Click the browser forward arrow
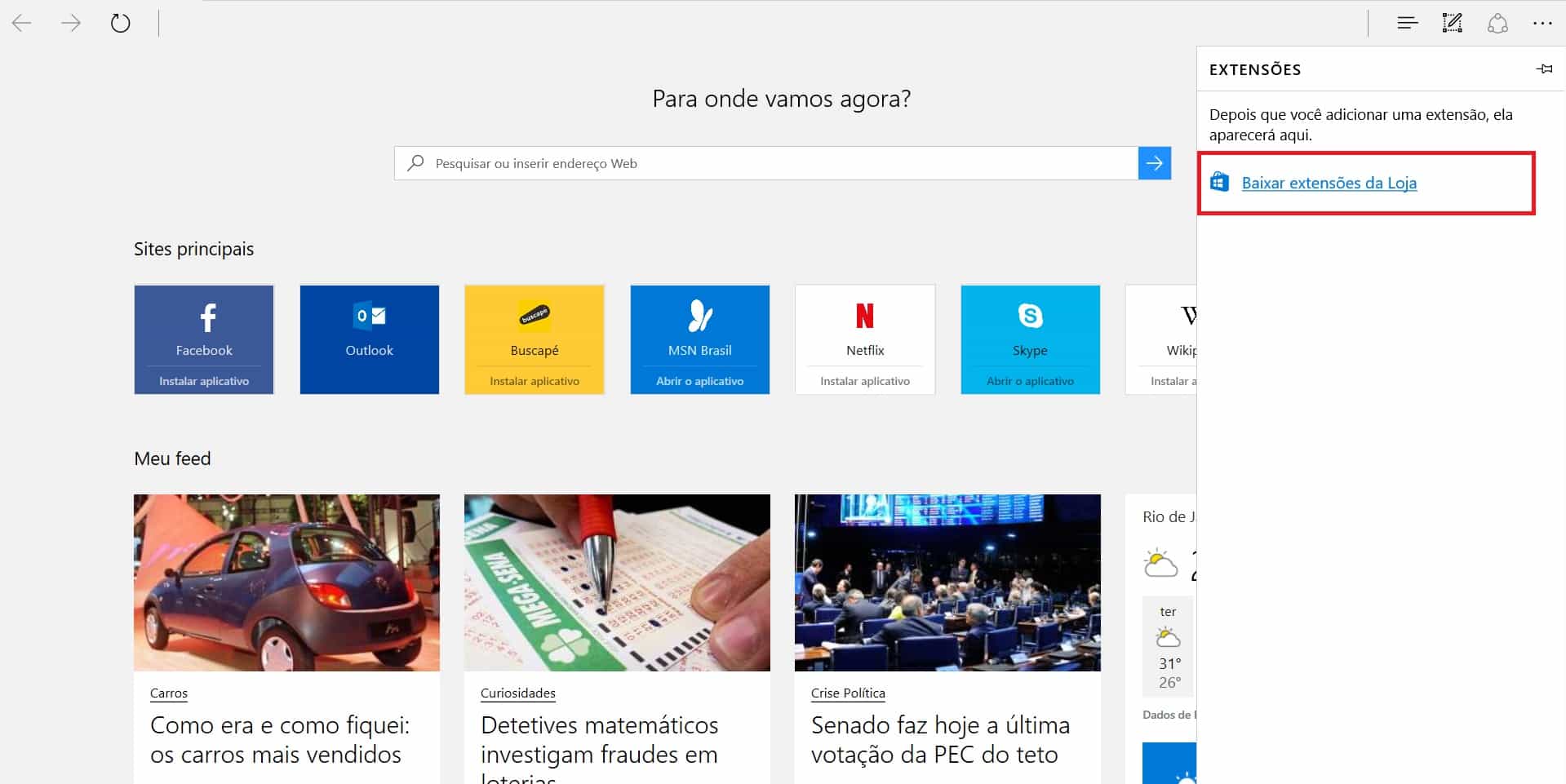This screenshot has height=784, width=1566. pyautogui.click(x=71, y=23)
